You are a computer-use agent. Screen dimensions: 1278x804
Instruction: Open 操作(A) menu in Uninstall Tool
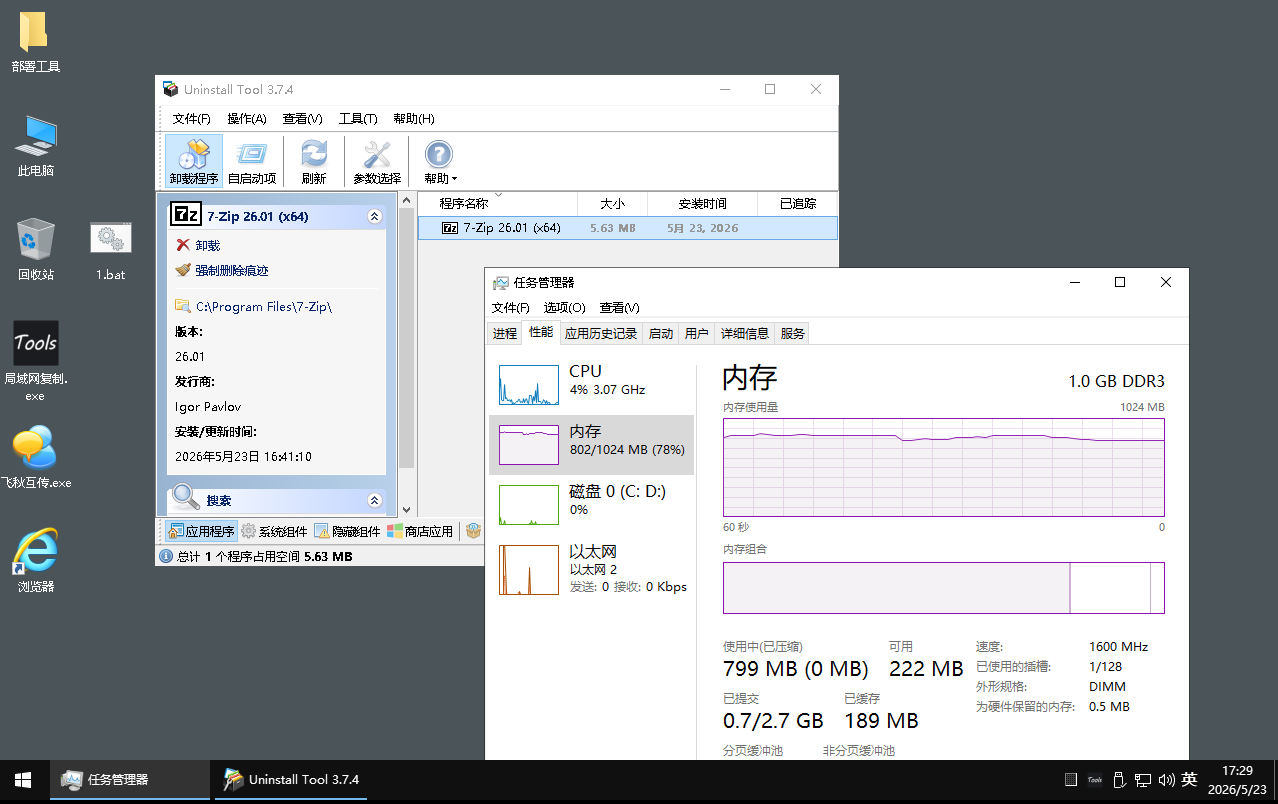[246, 118]
